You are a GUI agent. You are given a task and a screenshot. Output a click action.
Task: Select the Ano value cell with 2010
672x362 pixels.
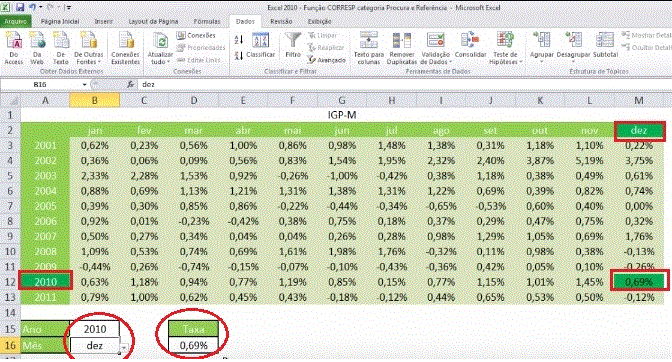(95, 329)
